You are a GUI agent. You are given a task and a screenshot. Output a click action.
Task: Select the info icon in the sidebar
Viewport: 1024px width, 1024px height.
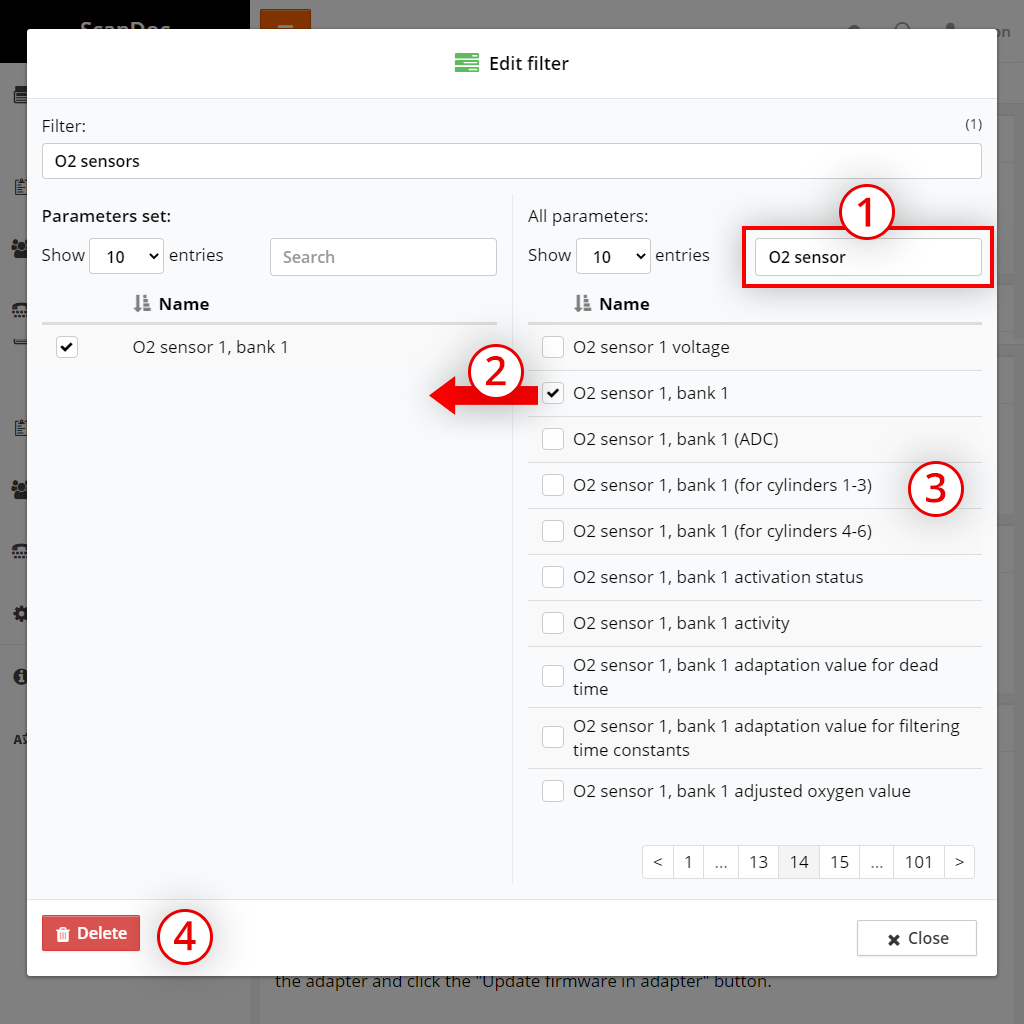click(20, 676)
